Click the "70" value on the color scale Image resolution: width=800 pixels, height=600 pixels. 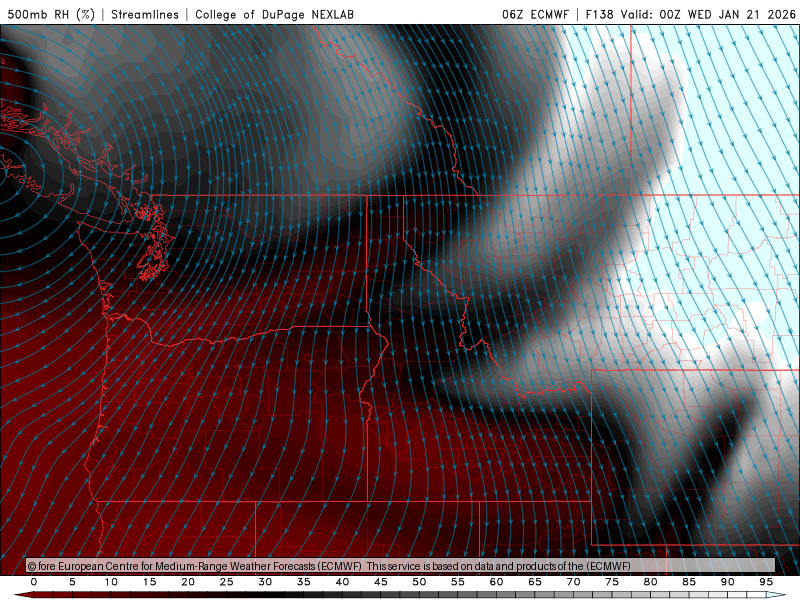click(573, 582)
